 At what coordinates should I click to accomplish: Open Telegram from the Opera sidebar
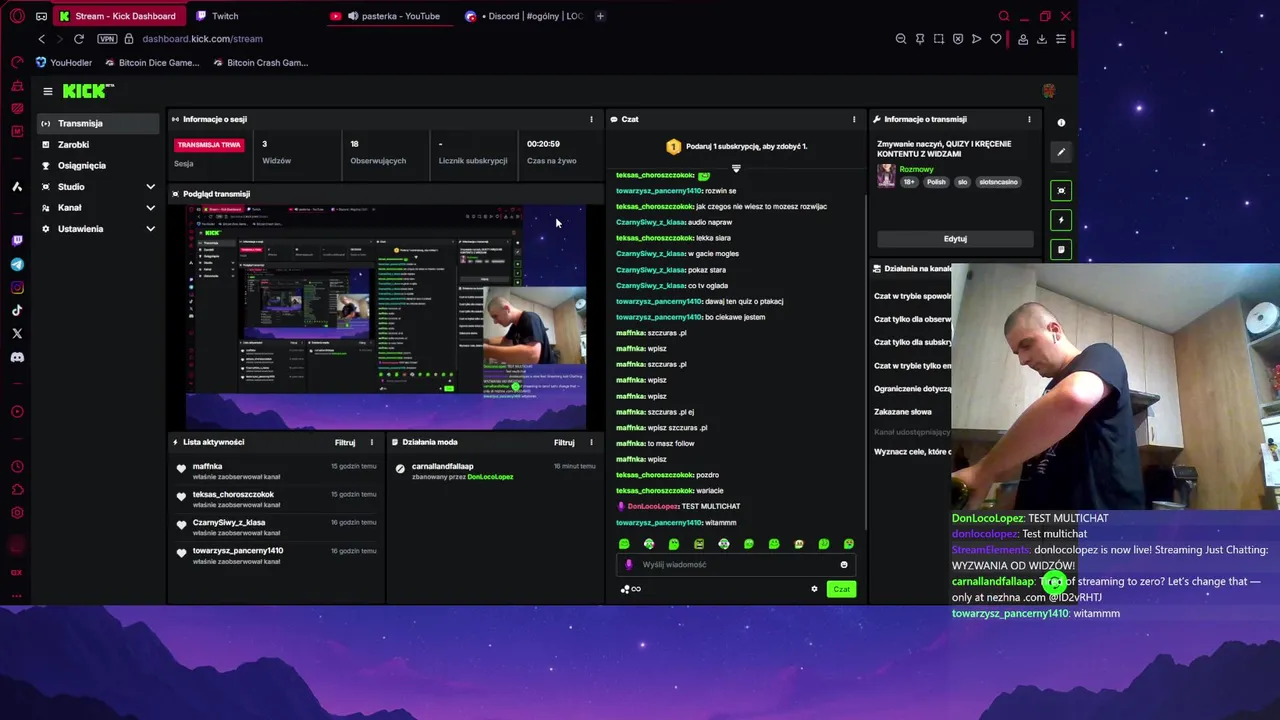17,265
